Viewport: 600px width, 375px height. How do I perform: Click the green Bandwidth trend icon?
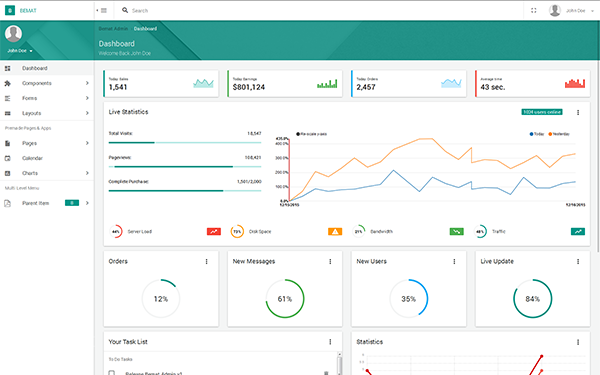coord(456,232)
